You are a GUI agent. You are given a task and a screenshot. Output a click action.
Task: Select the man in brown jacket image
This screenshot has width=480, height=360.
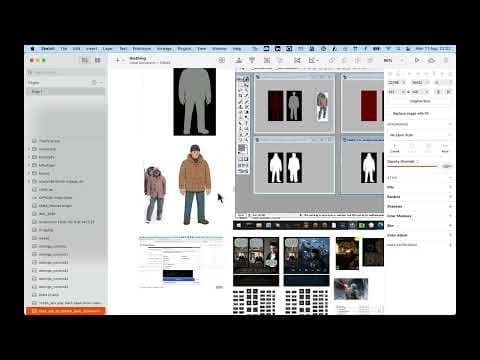195,184
